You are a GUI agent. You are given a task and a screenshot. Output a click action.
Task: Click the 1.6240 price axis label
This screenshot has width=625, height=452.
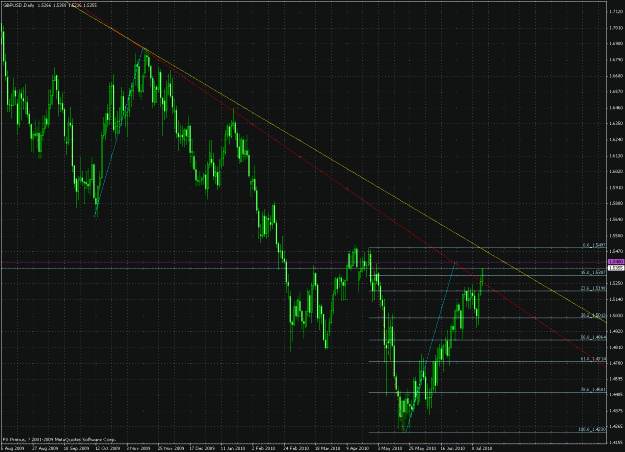tap(616, 140)
